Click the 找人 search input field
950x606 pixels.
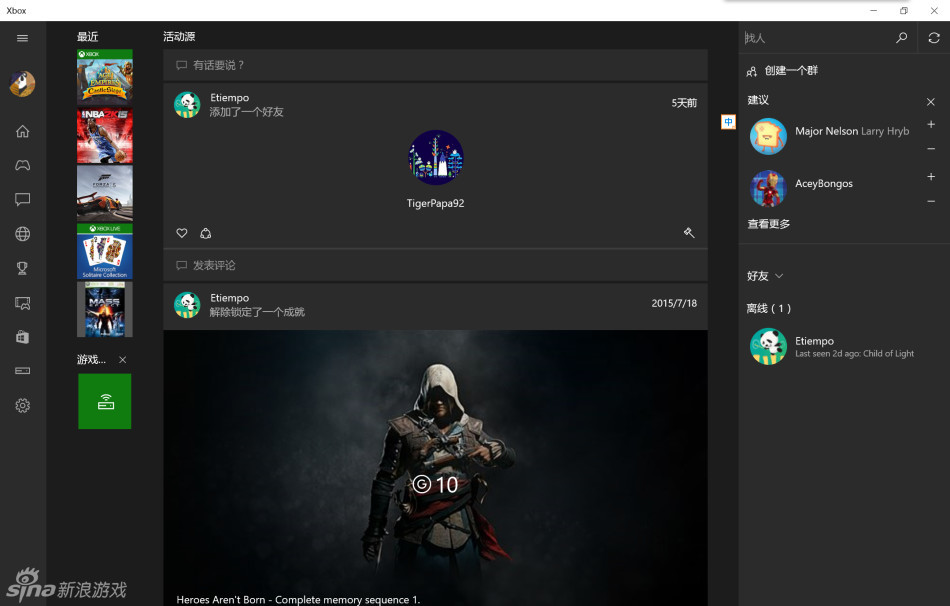coord(815,38)
